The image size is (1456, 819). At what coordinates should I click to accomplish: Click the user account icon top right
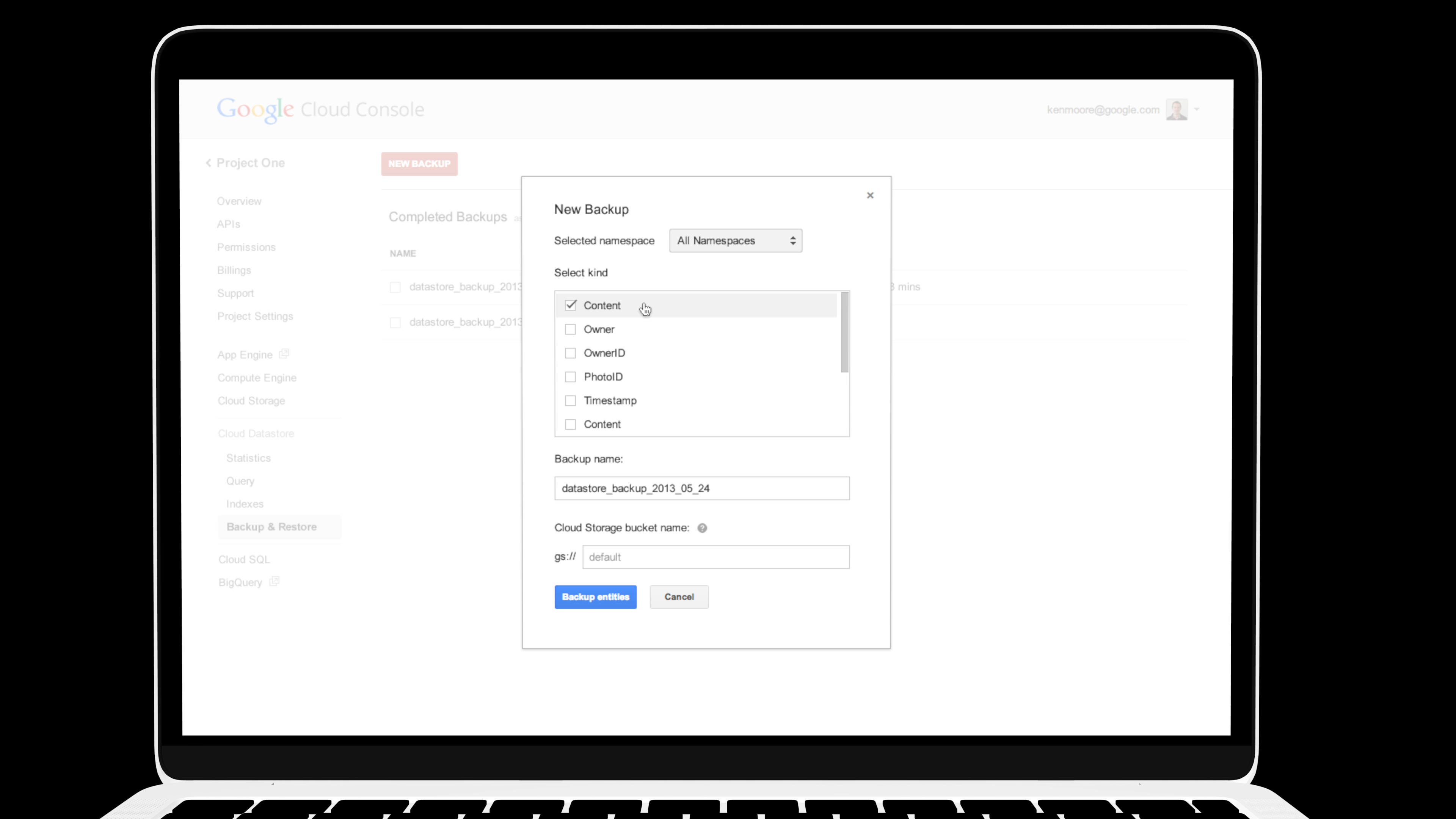tap(1177, 109)
